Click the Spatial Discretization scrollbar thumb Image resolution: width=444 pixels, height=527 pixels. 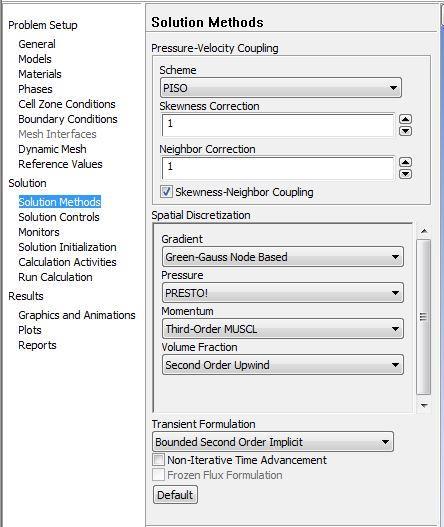click(x=423, y=317)
